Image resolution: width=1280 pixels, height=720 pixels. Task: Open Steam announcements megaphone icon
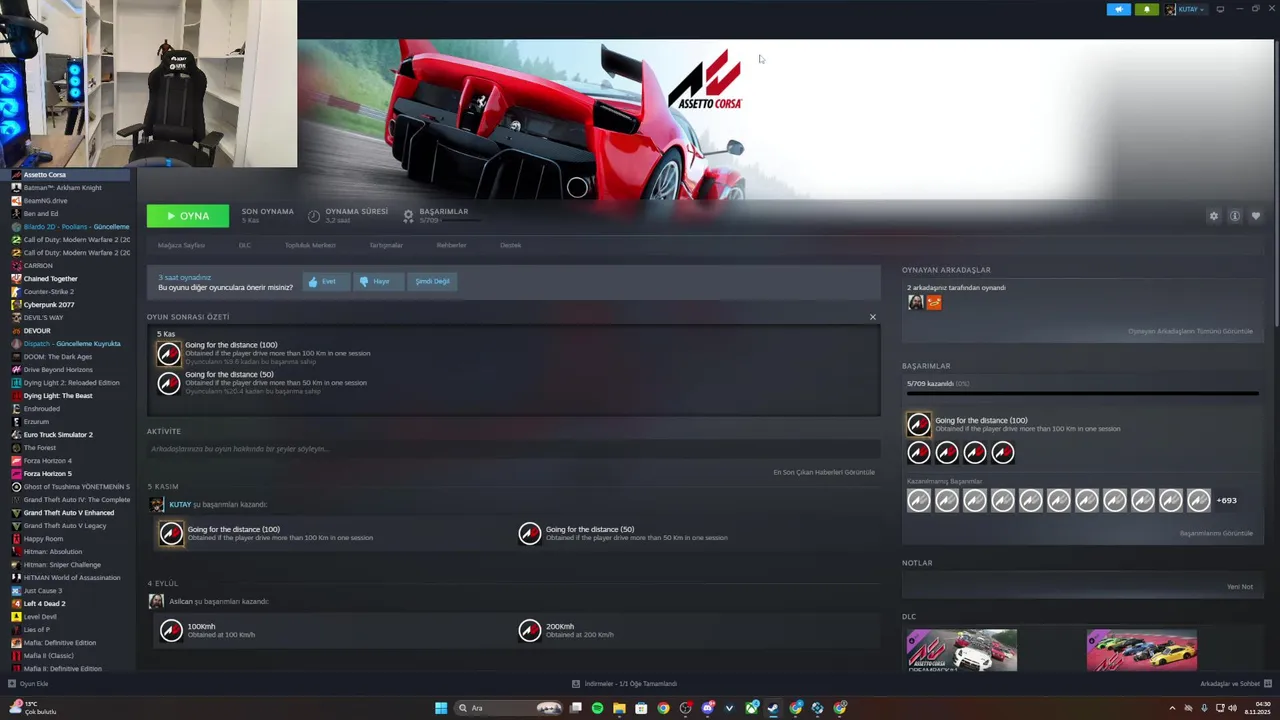tap(1118, 9)
